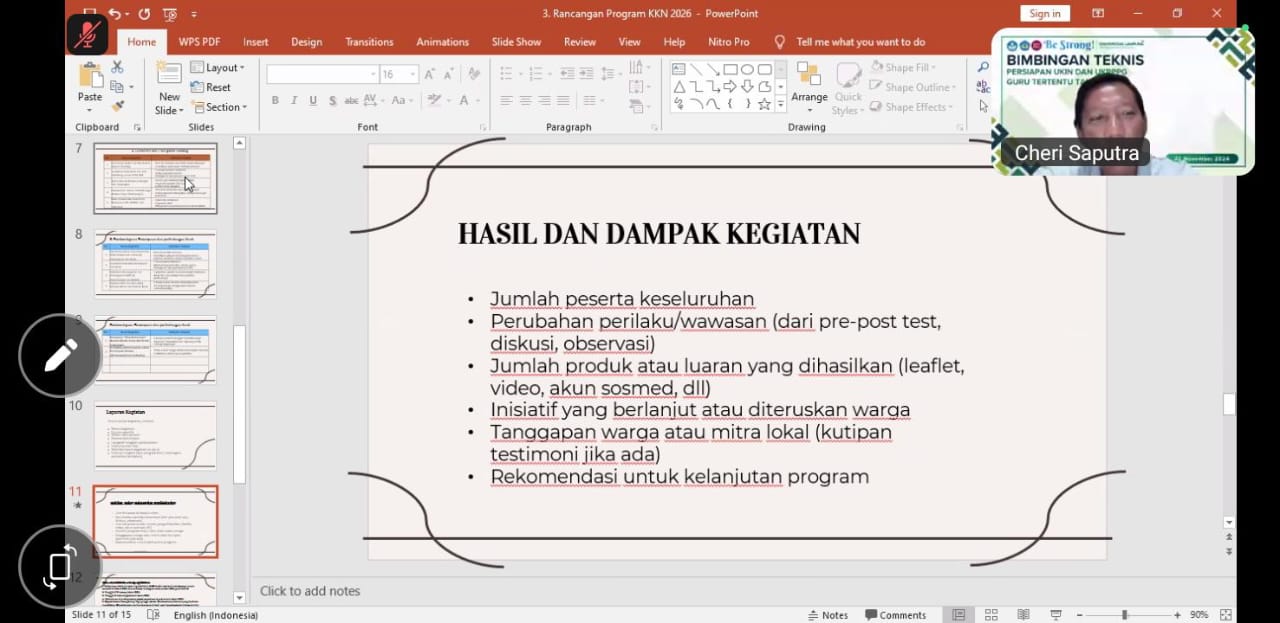Open the Slide Show tab
Image resolution: width=1280 pixels, height=623 pixels.
tap(516, 42)
